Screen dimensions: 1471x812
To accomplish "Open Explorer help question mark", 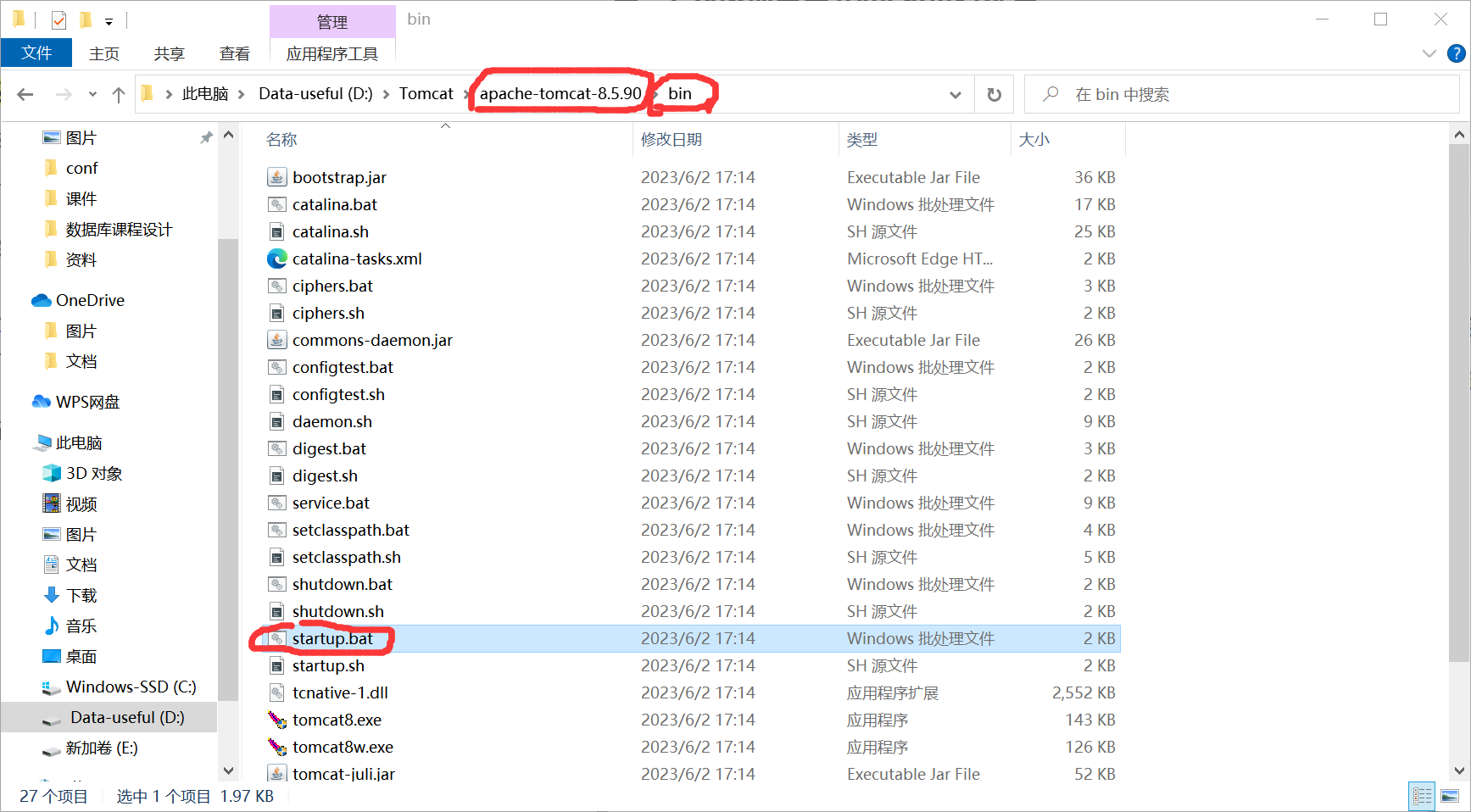I will click(x=1456, y=53).
